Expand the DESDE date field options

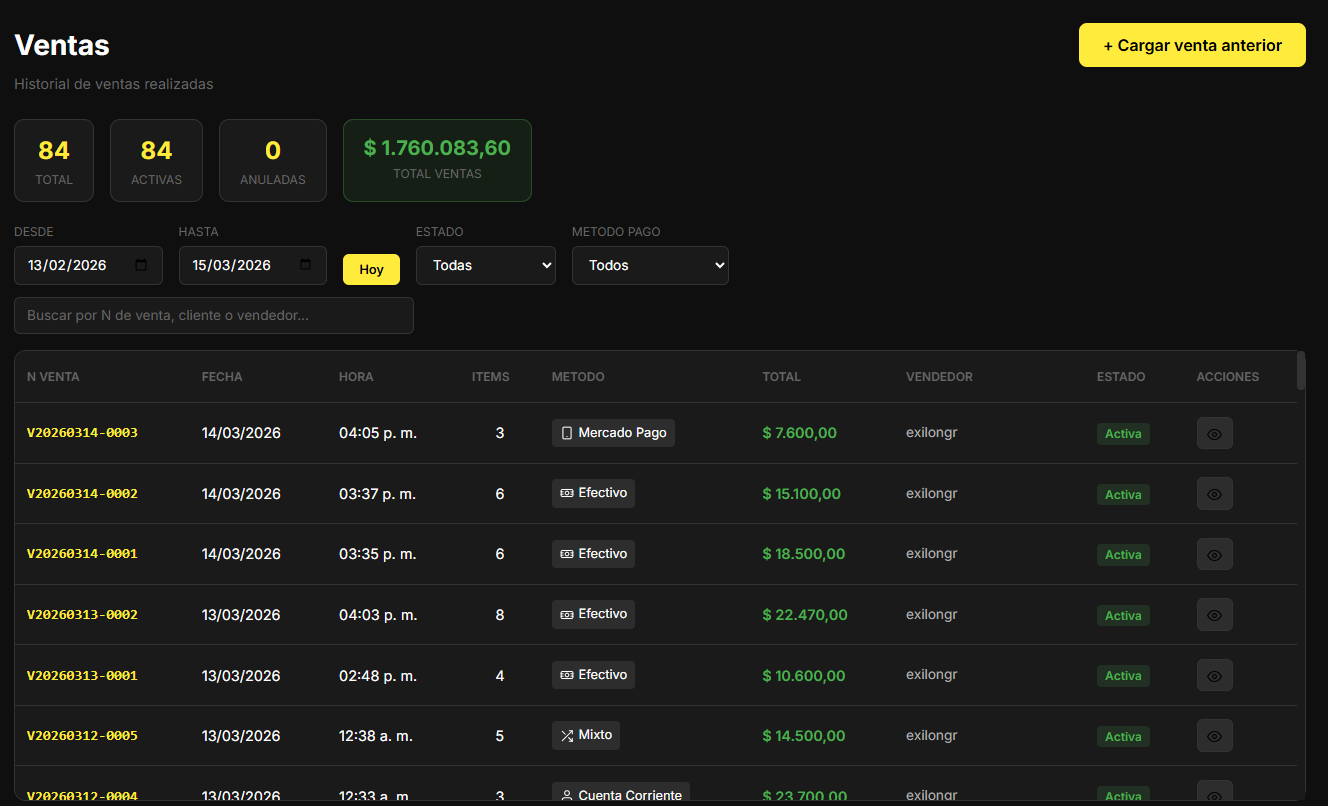(88, 265)
